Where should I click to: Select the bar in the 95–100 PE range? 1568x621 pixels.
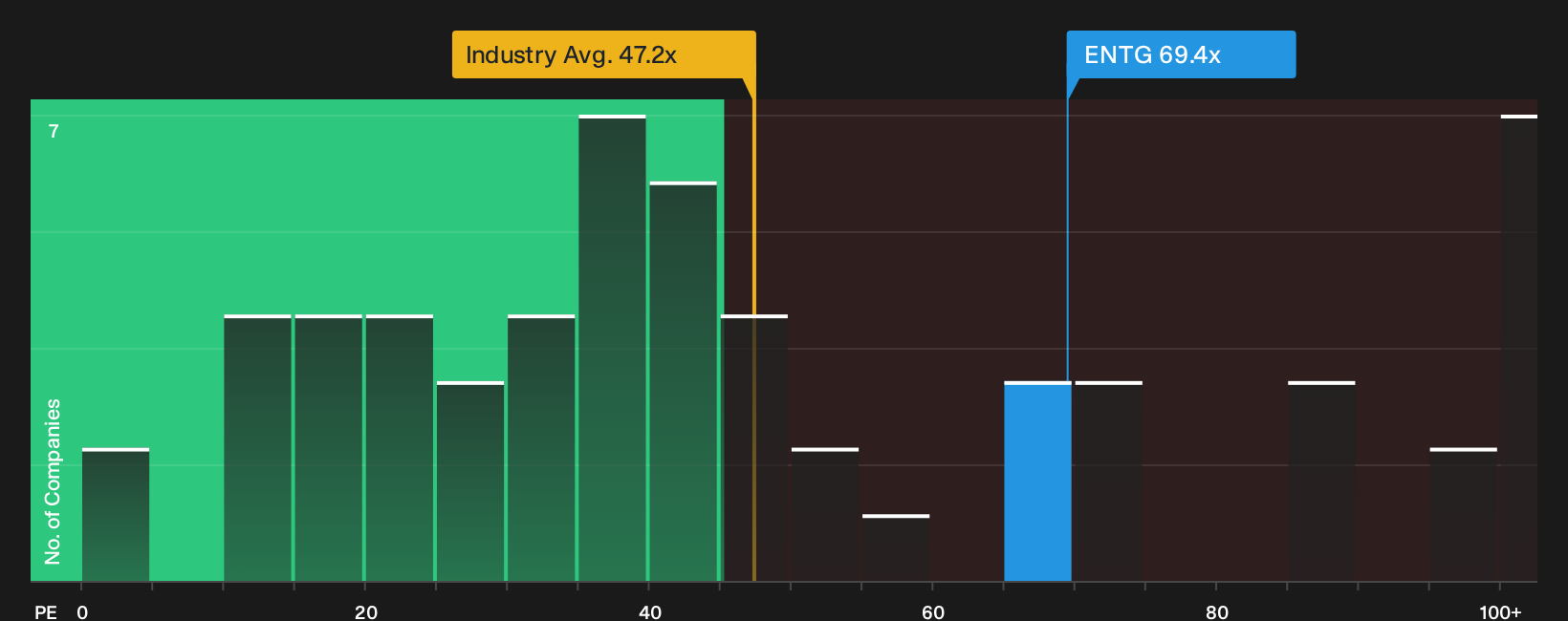1464,515
